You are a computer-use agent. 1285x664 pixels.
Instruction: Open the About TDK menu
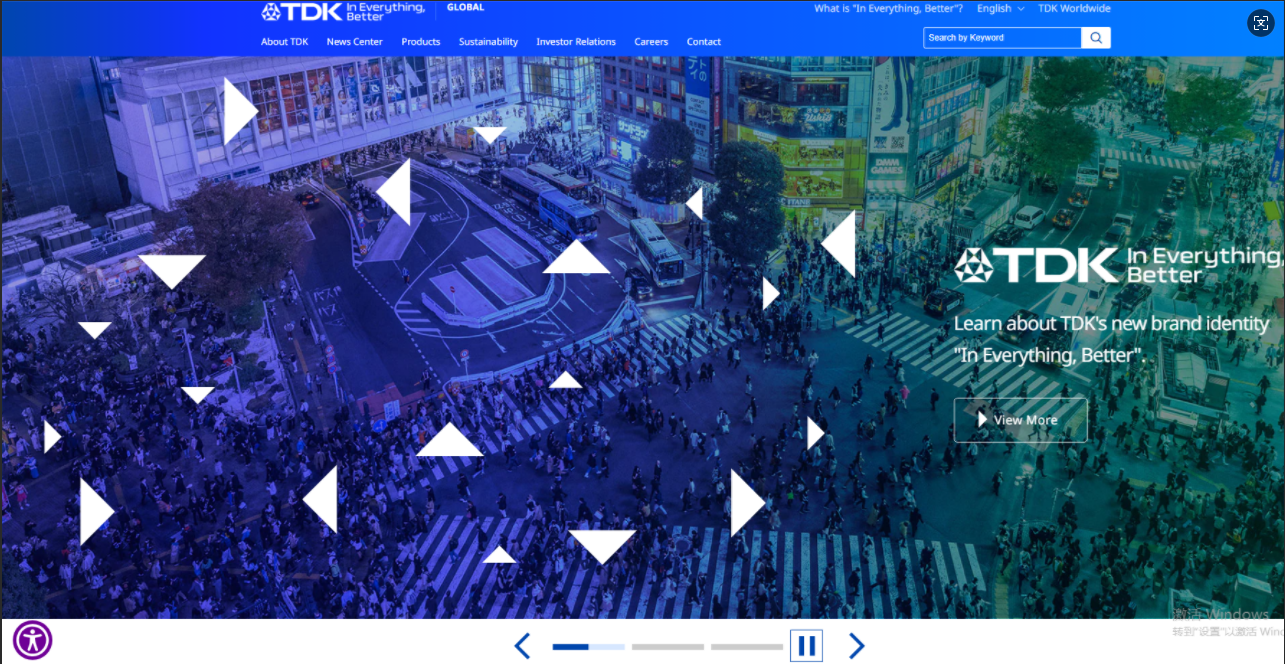click(285, 42)
